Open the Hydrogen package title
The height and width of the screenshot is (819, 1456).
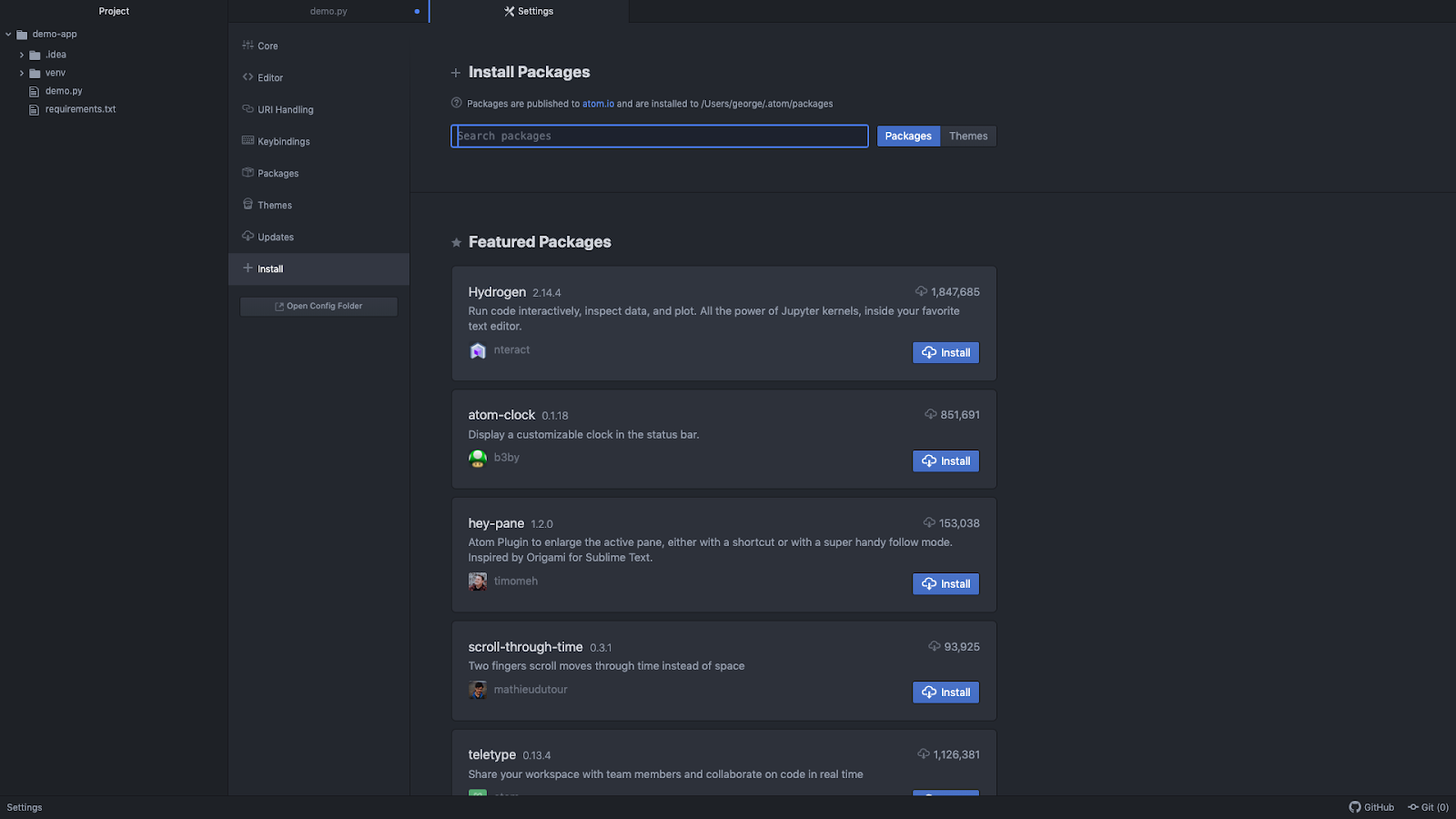coord(497,291)
